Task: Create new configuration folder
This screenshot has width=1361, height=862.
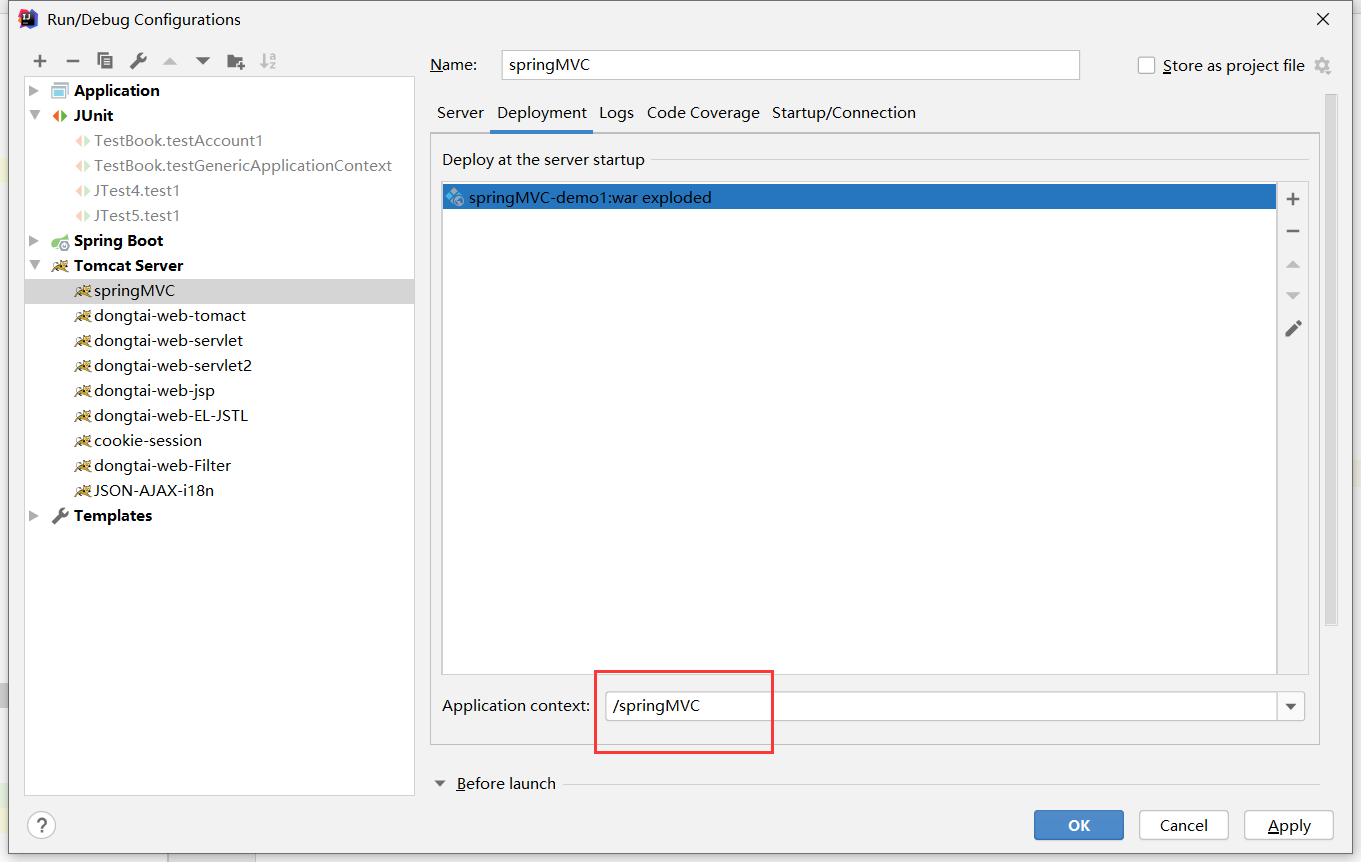Action: tap(236, 61)
